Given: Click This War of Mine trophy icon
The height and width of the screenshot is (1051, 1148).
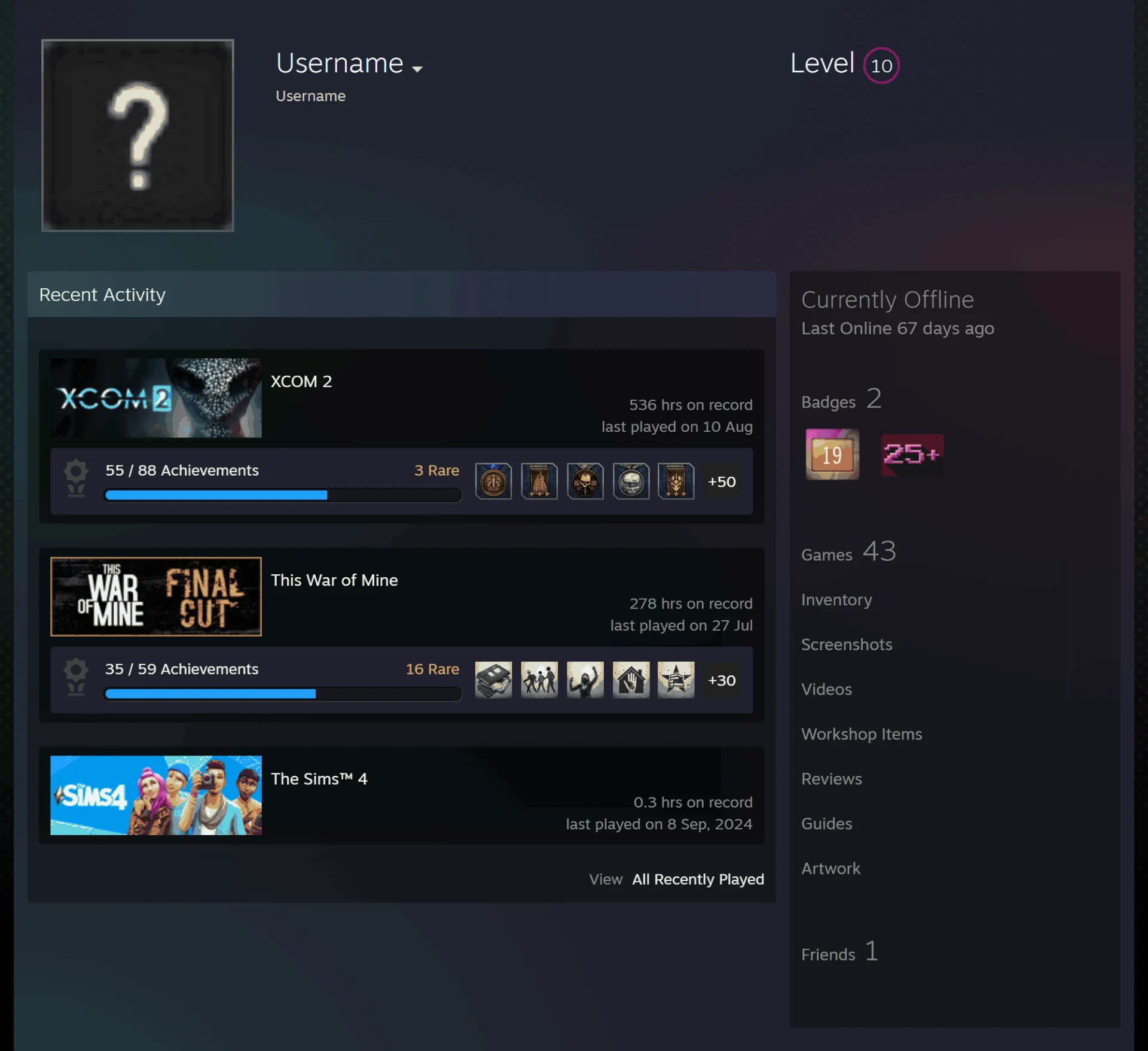Looking at the screenshot, I should 76,677.
